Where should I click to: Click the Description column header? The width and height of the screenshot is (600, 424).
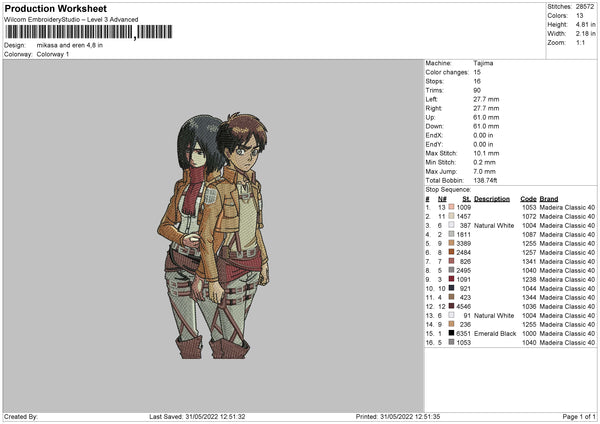[x=492, y=199]
